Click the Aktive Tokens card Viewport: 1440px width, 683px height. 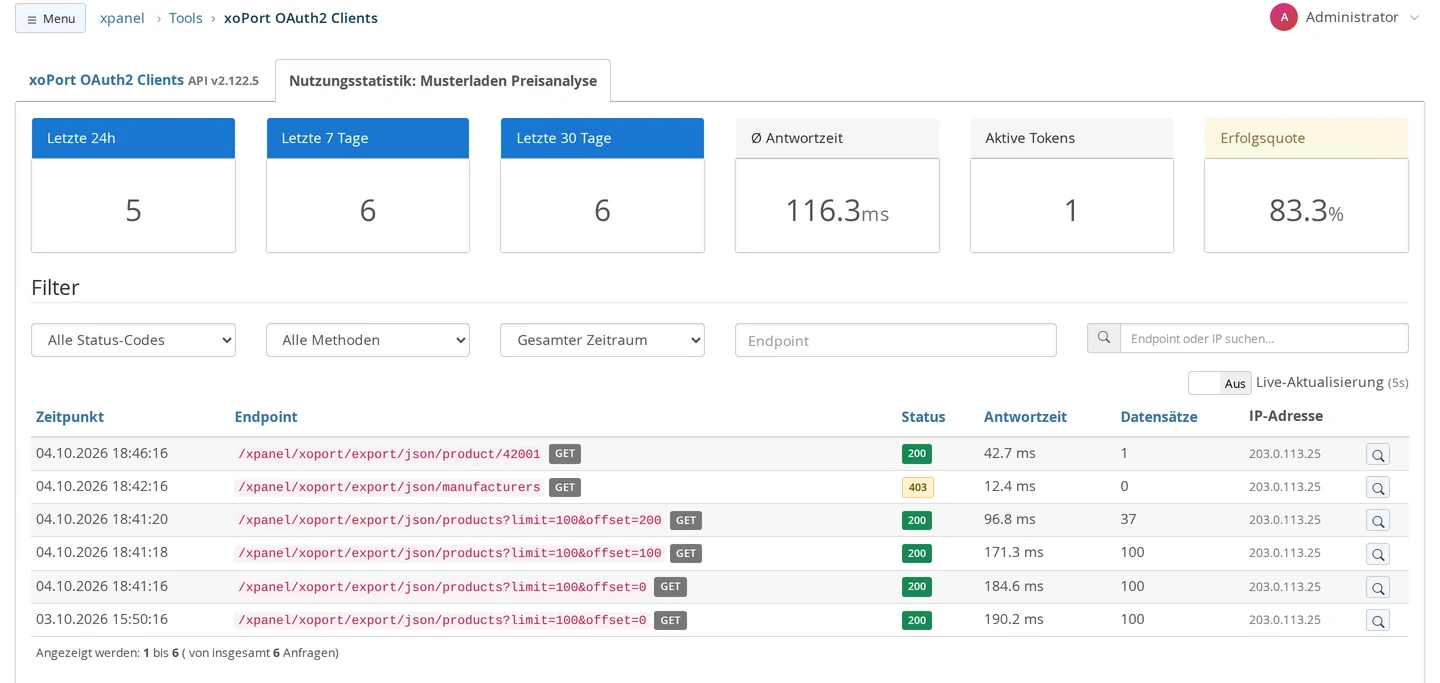click(x=1071, y=185)
